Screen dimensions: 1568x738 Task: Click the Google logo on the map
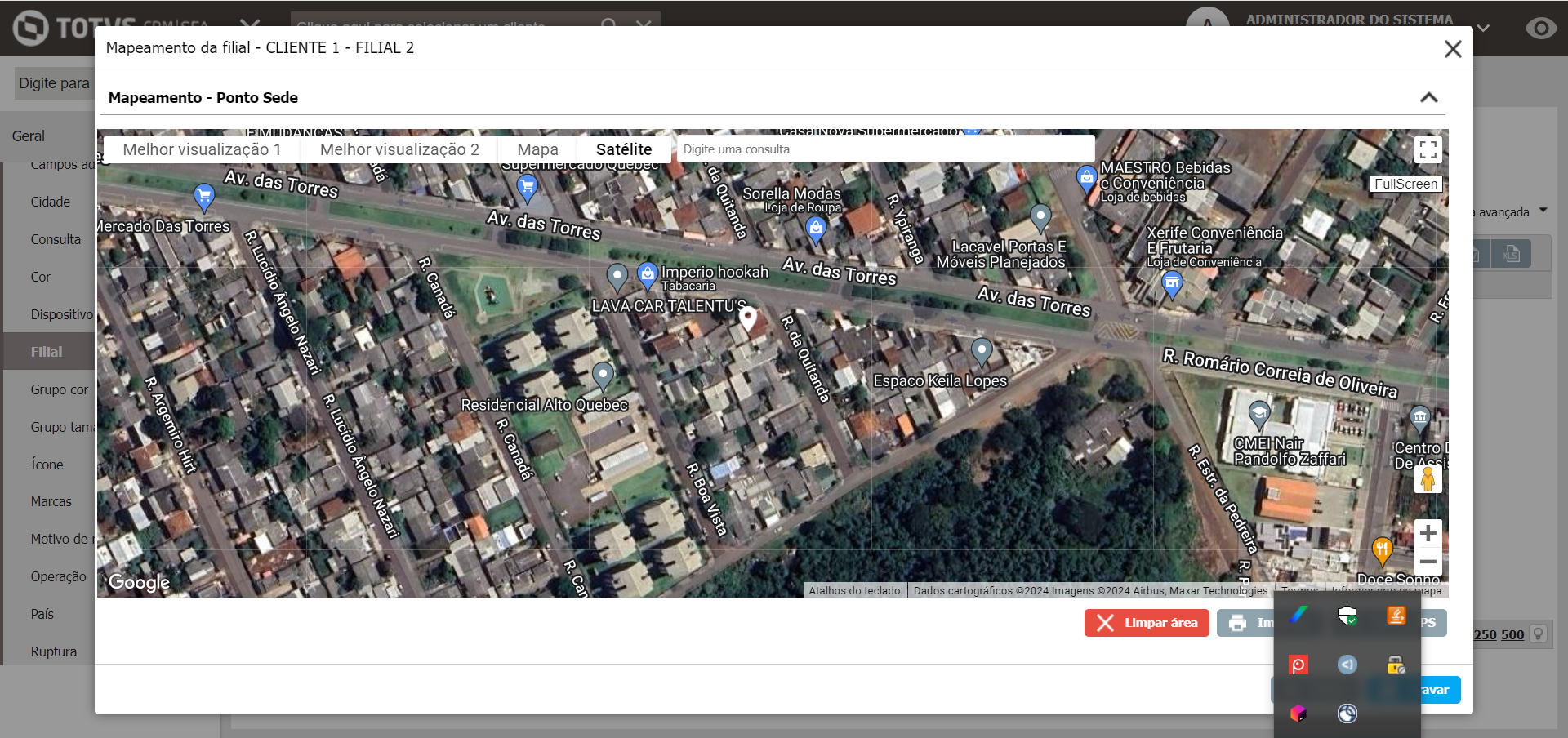[x=139, y=582]
